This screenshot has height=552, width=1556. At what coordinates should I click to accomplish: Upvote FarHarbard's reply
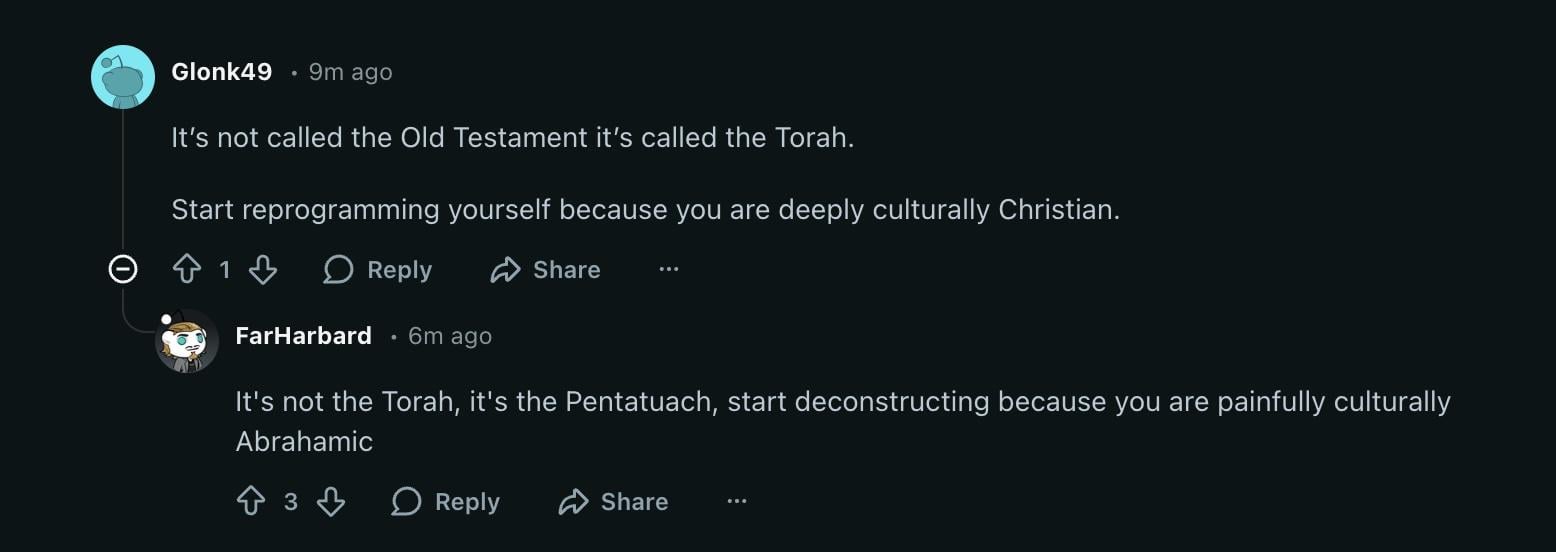pyautogui.click(x=251, y=501)
